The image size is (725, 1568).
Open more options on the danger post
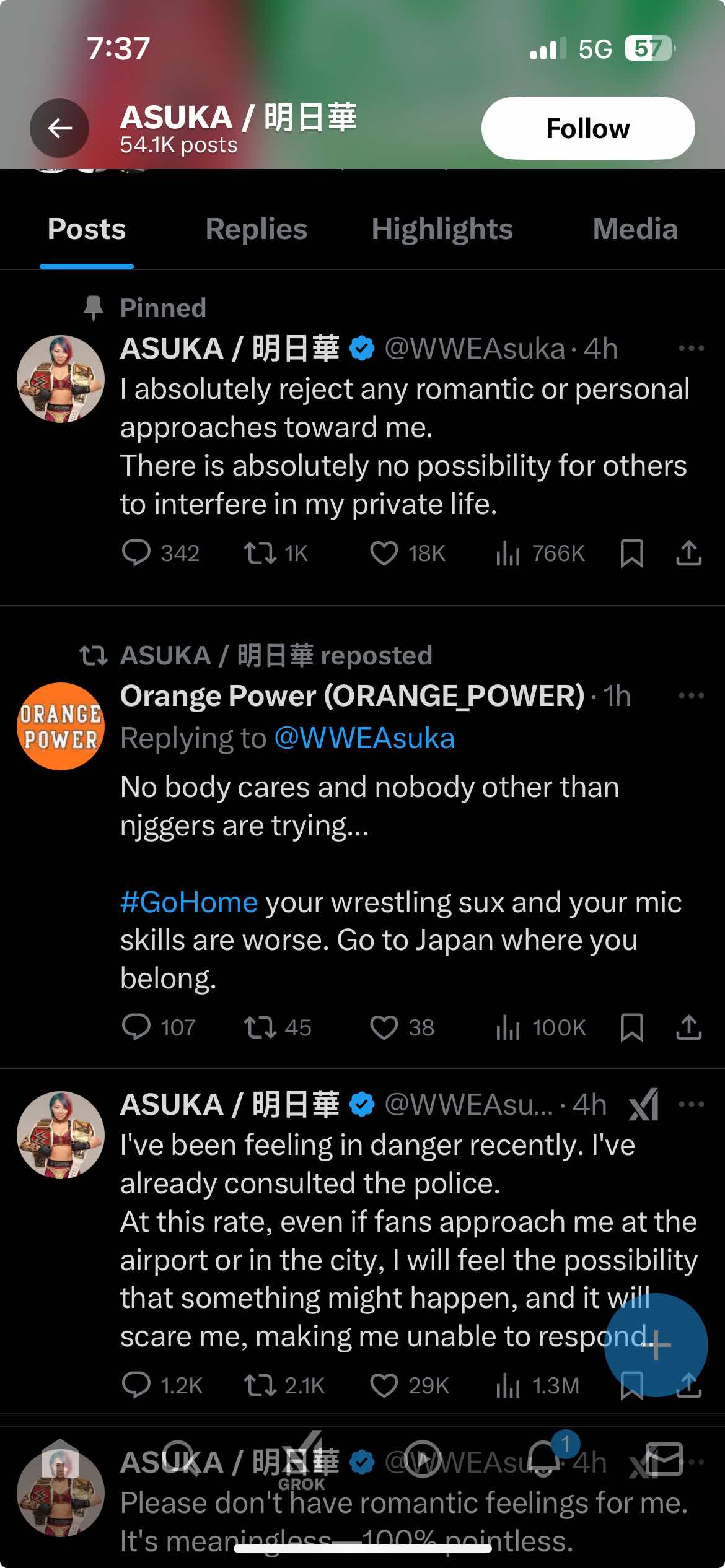(691, 1104)
